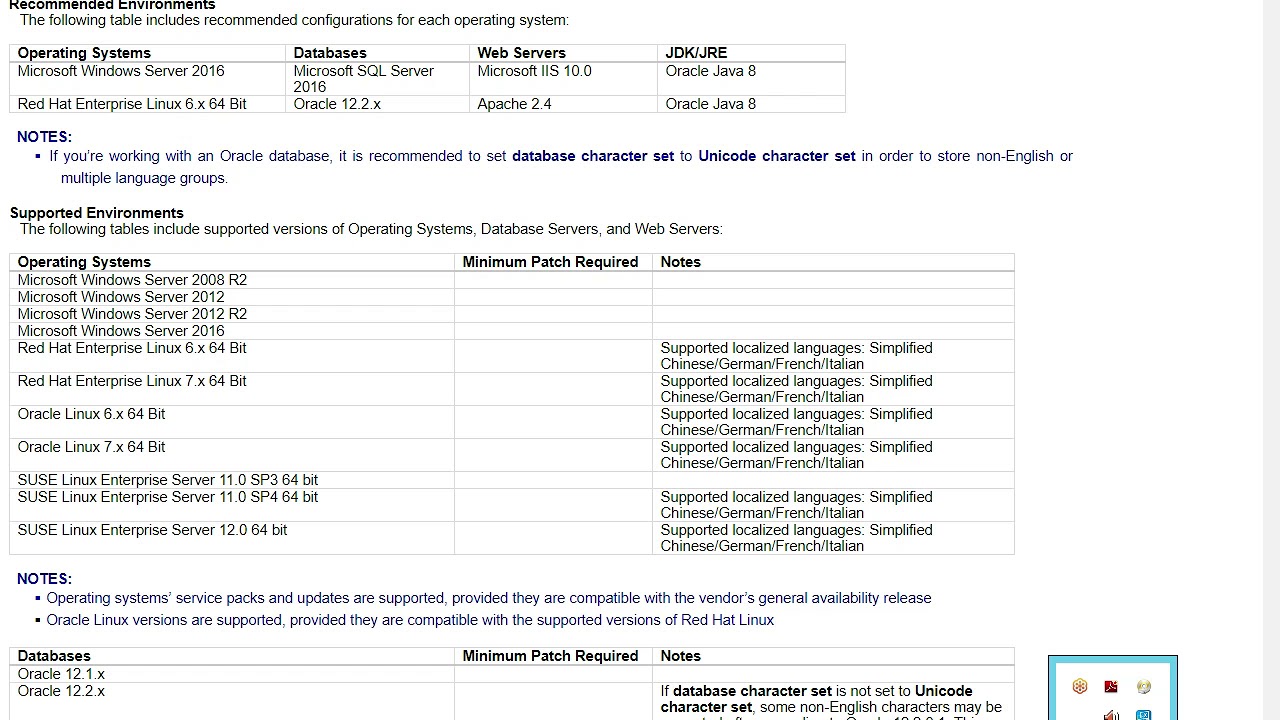Screen dimensions: 1280x720
Task: Click the Adobe Acrobat tray icon
Action: click(1111, 687)
